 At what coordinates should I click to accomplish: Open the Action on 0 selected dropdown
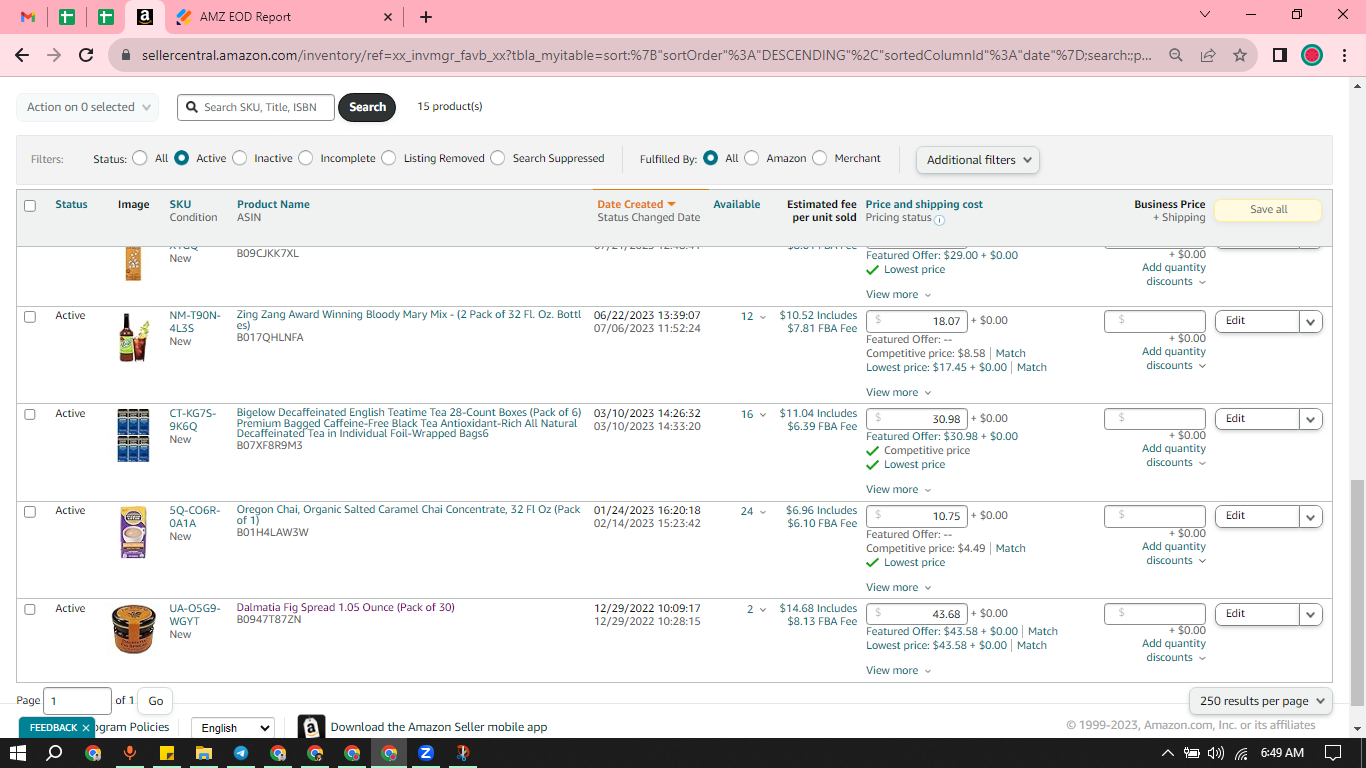point(88,107)
